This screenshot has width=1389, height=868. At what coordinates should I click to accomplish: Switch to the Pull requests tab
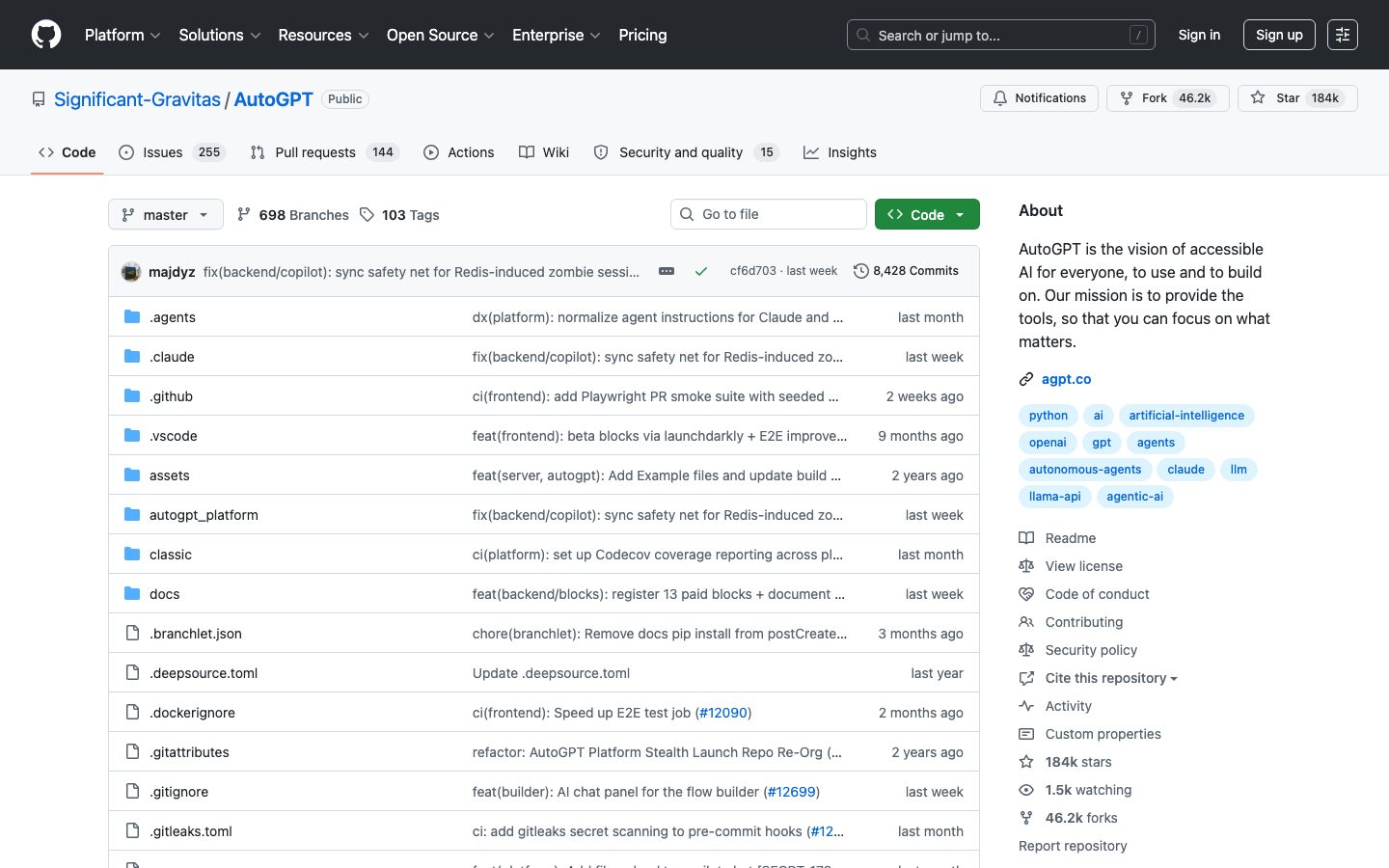(x=314, y=152)
